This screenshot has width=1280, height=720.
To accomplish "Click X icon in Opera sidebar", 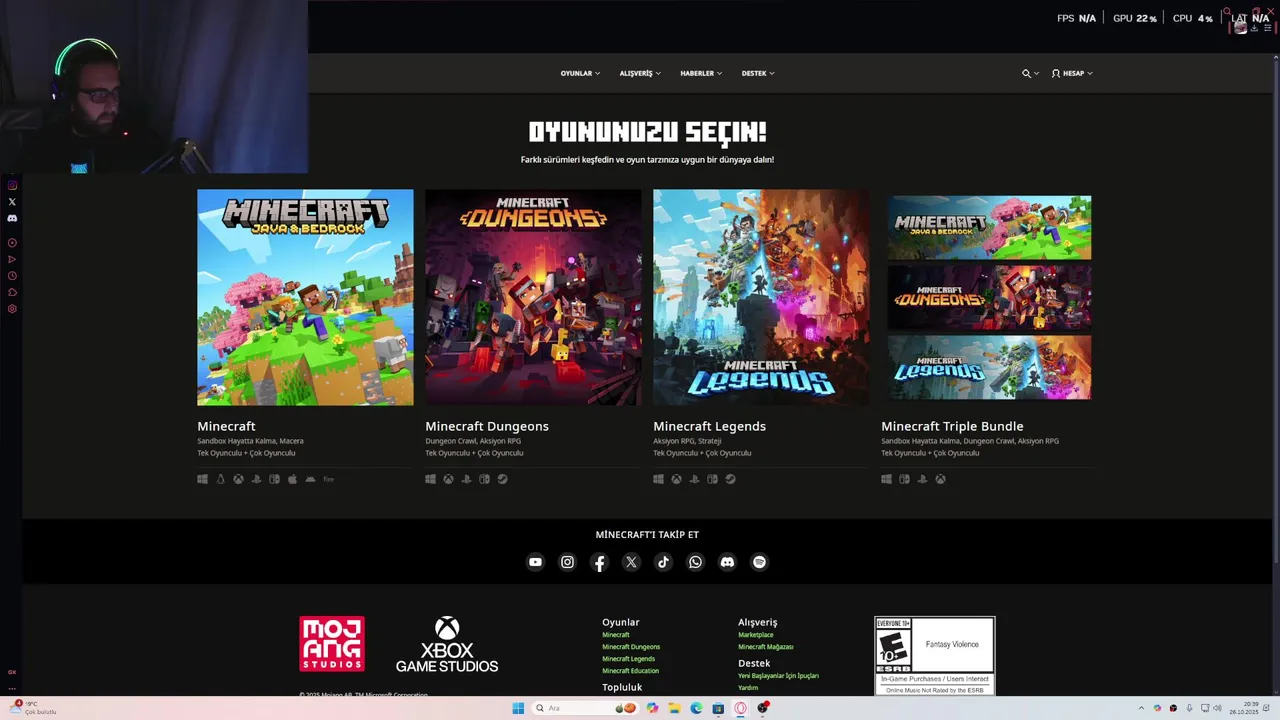I will click(12, 202).
